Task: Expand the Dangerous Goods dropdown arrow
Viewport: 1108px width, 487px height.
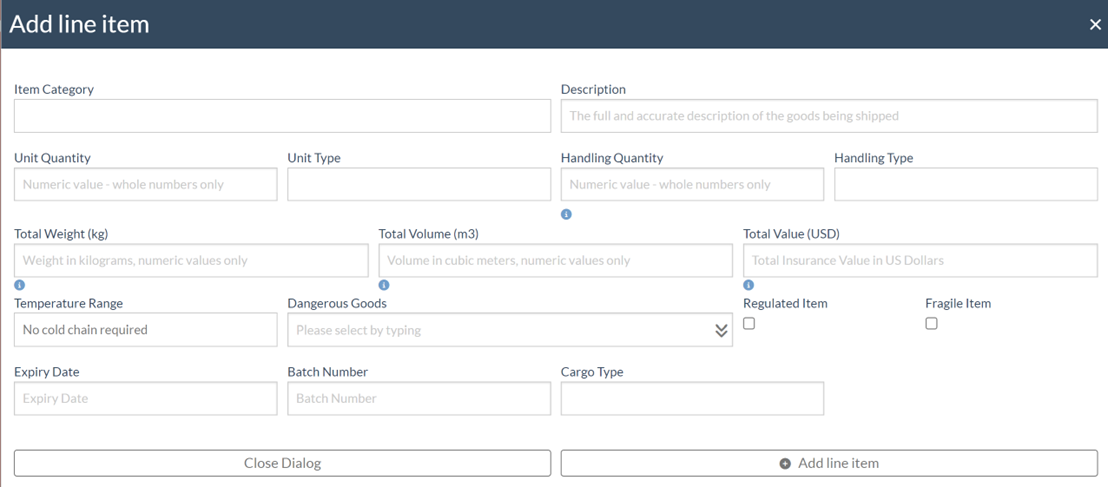Action: click(x=721, y=330)
